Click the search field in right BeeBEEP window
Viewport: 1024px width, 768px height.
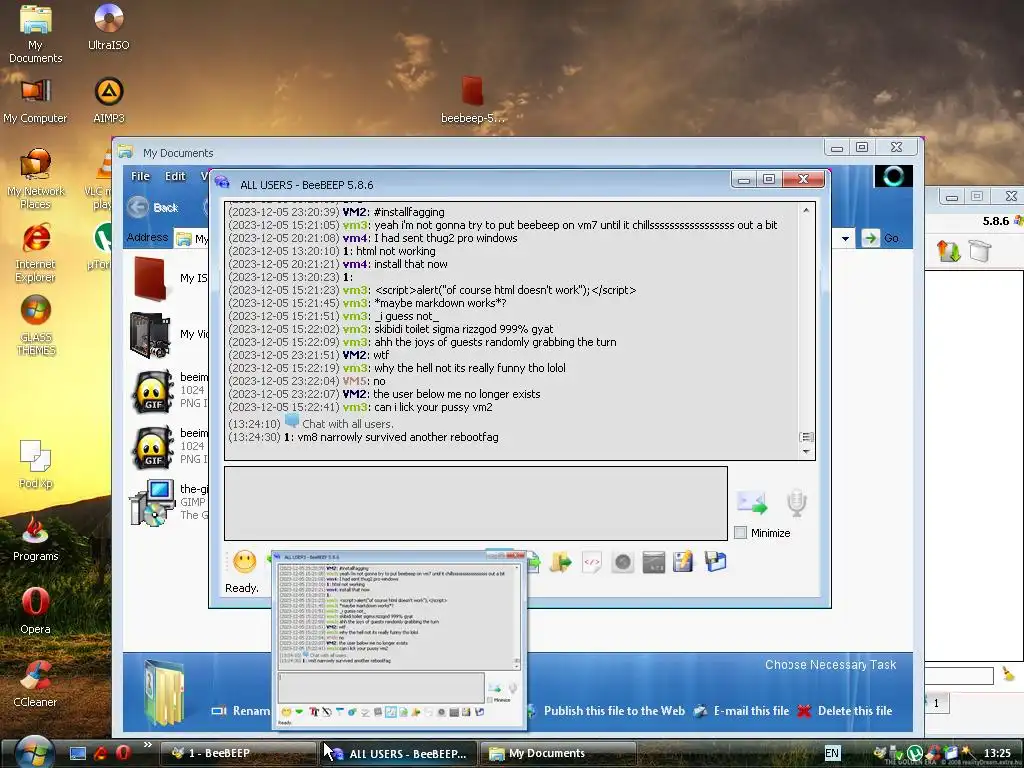pos(958,675)
